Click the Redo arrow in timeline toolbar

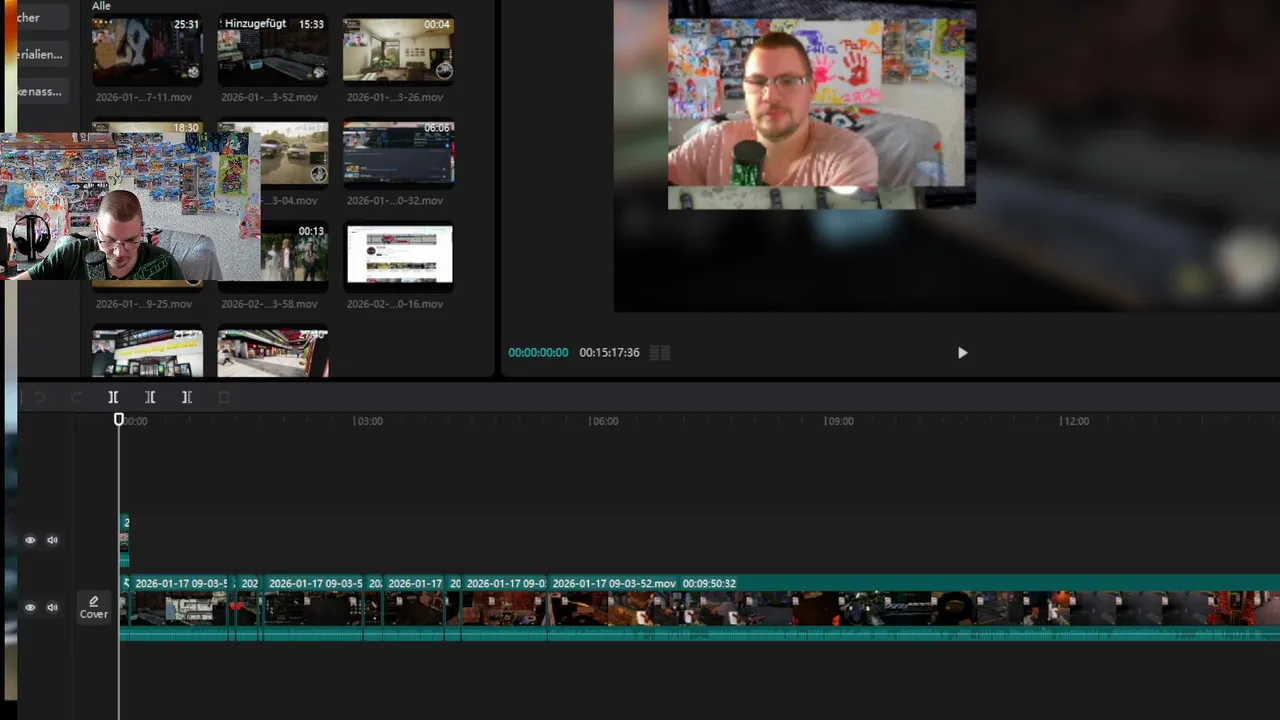(x=76, y=397)
